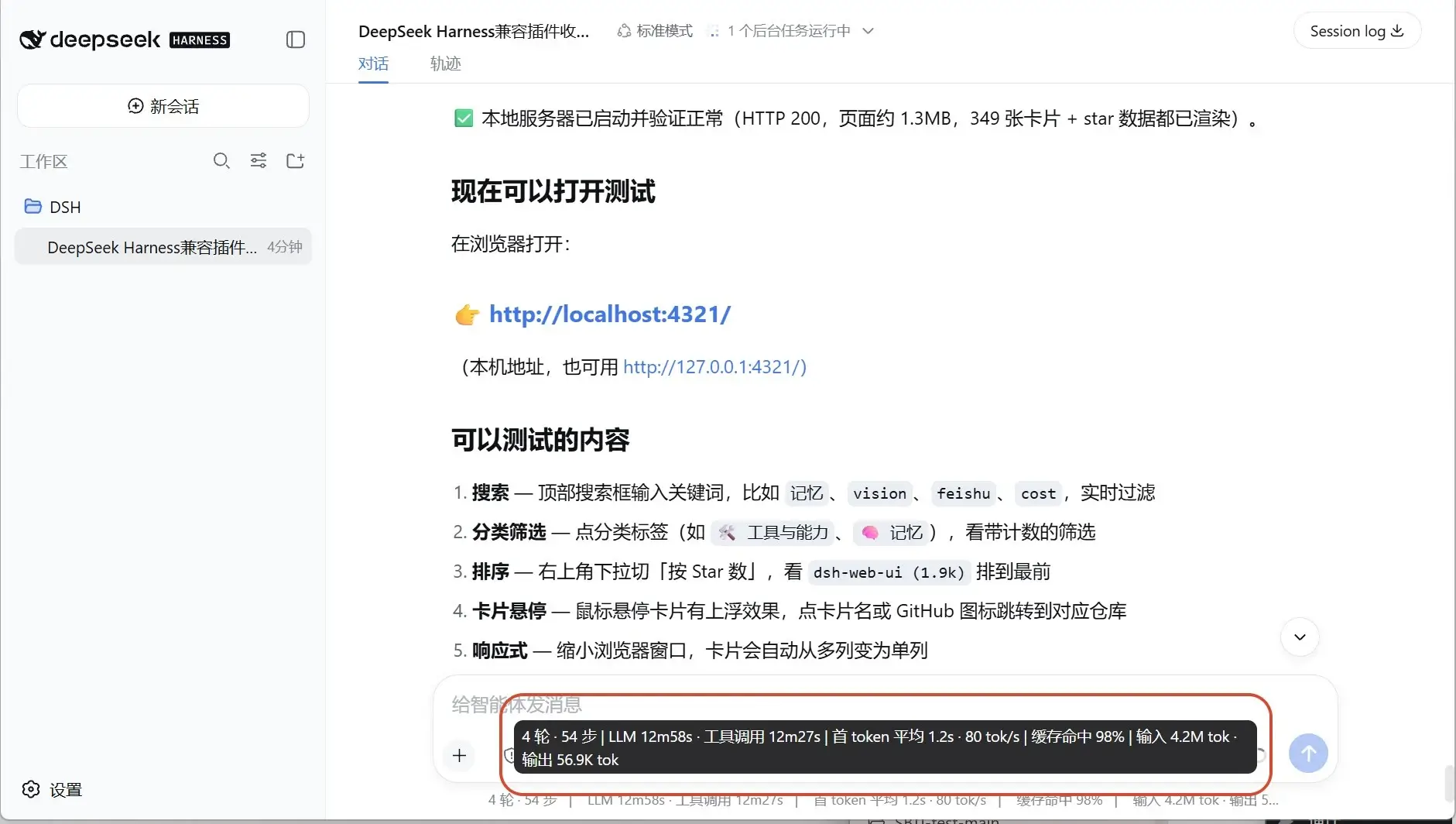Click the cost keyword chip
This screenshot has height=824, width=1456.
coord(1038,493)
